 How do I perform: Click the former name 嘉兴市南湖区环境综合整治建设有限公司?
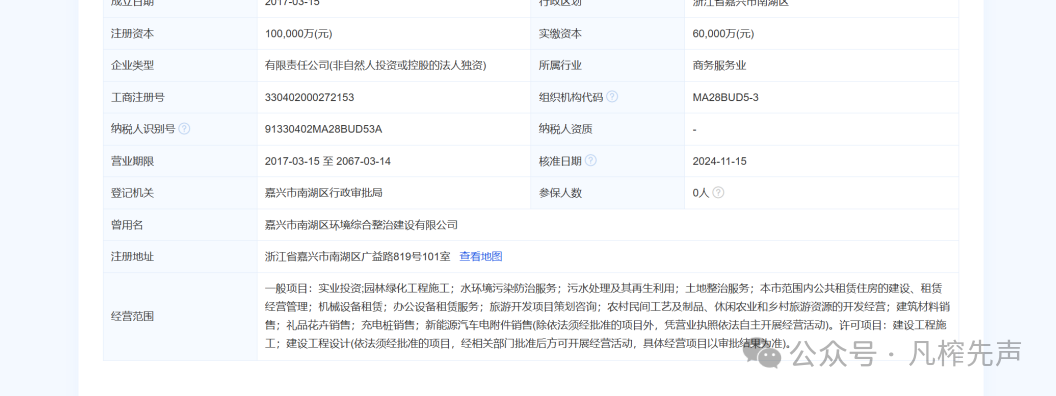coord(361,225)
